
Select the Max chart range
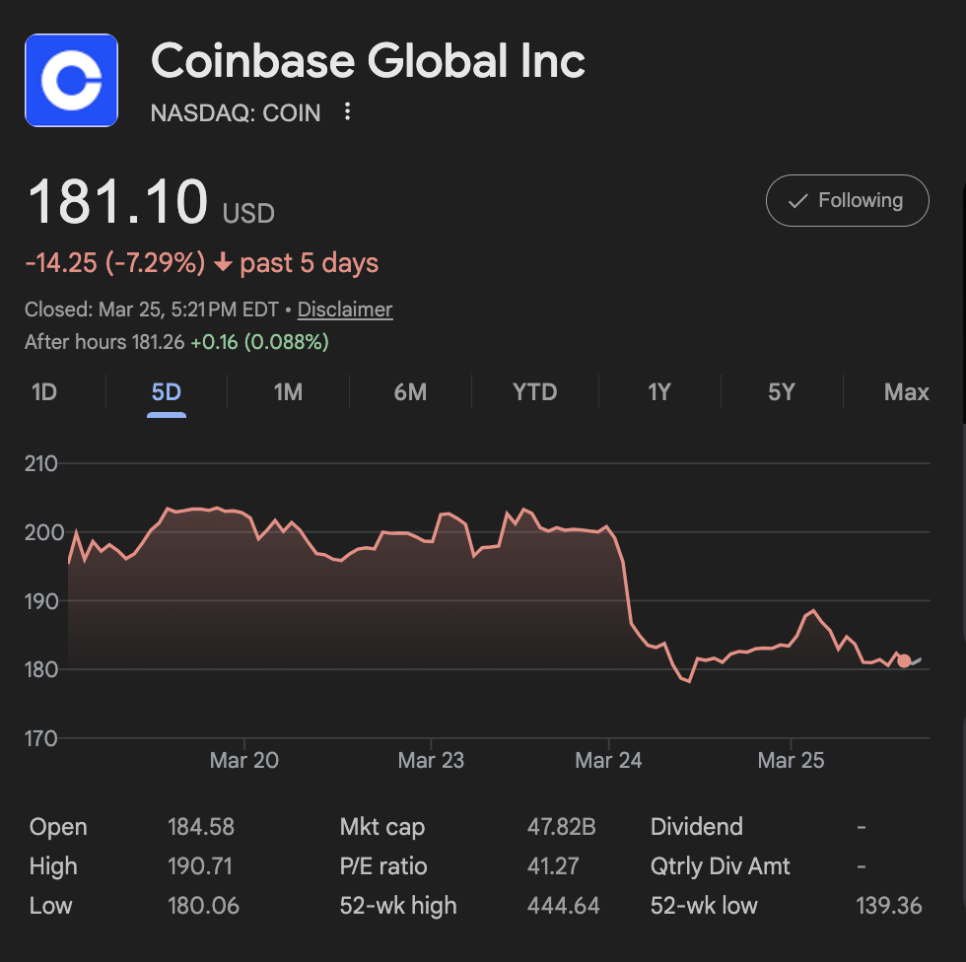(906, 392)
